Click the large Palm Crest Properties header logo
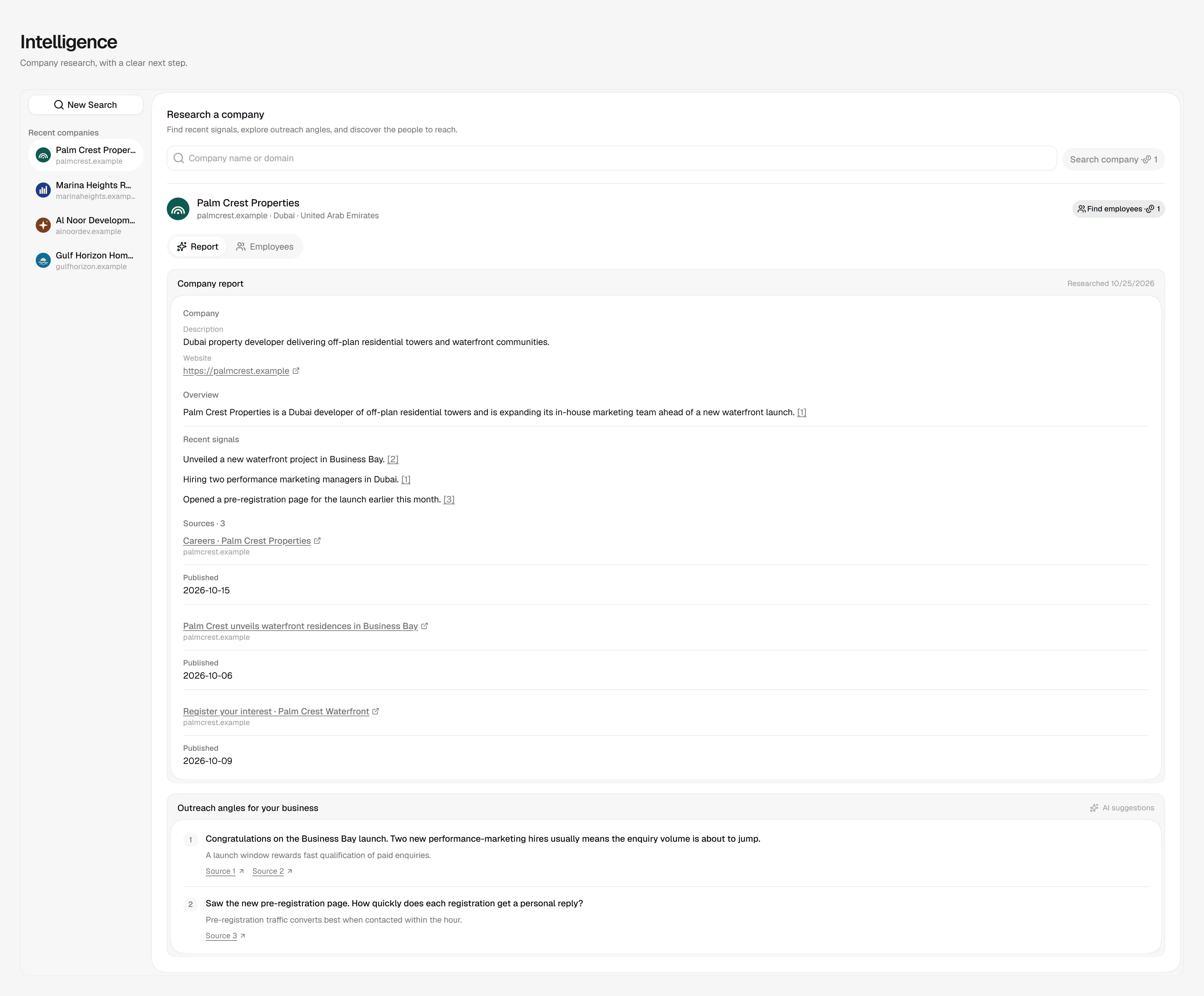The image size is (1204, 996). [x=178, y=209]
